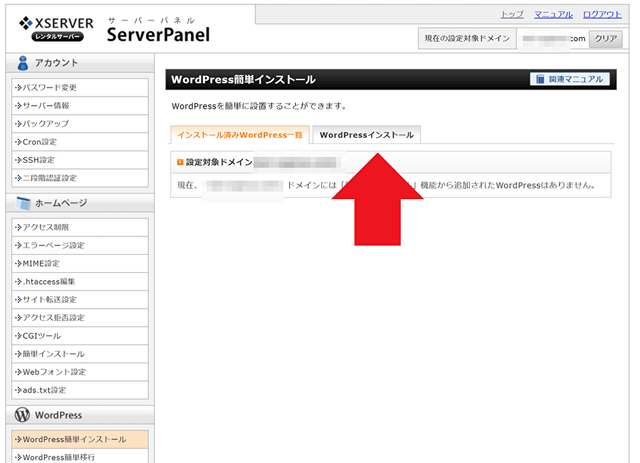640x463 pixels.
Task: Open バックアップ menu item
Action: click(80, 124)
